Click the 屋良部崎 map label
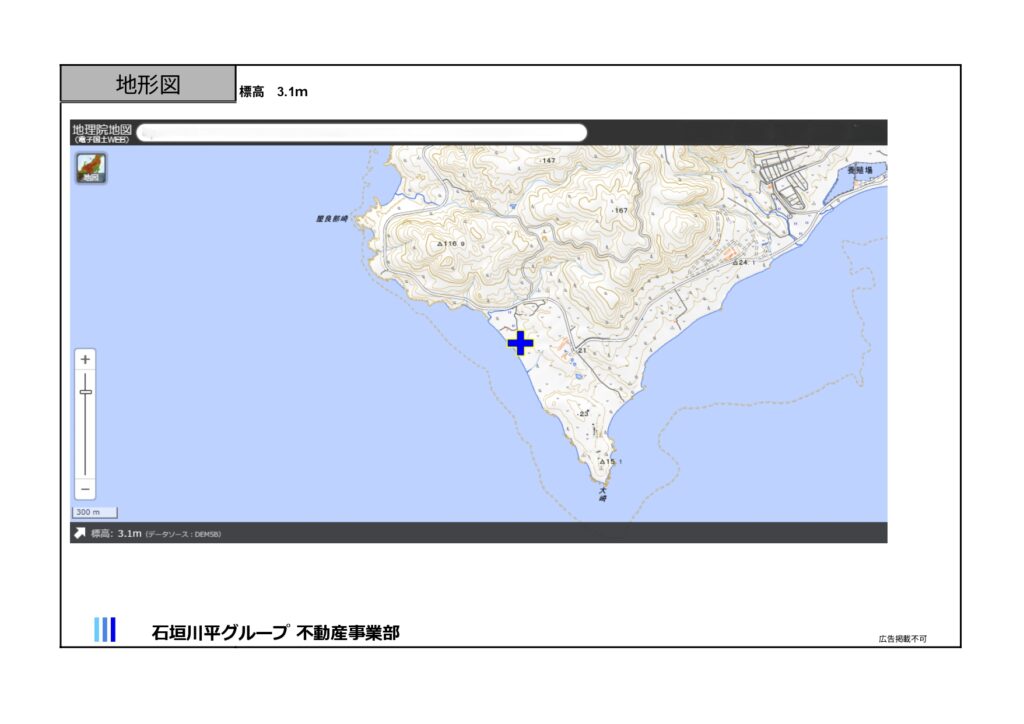The image size is (1024, 724). click(332, 219)
